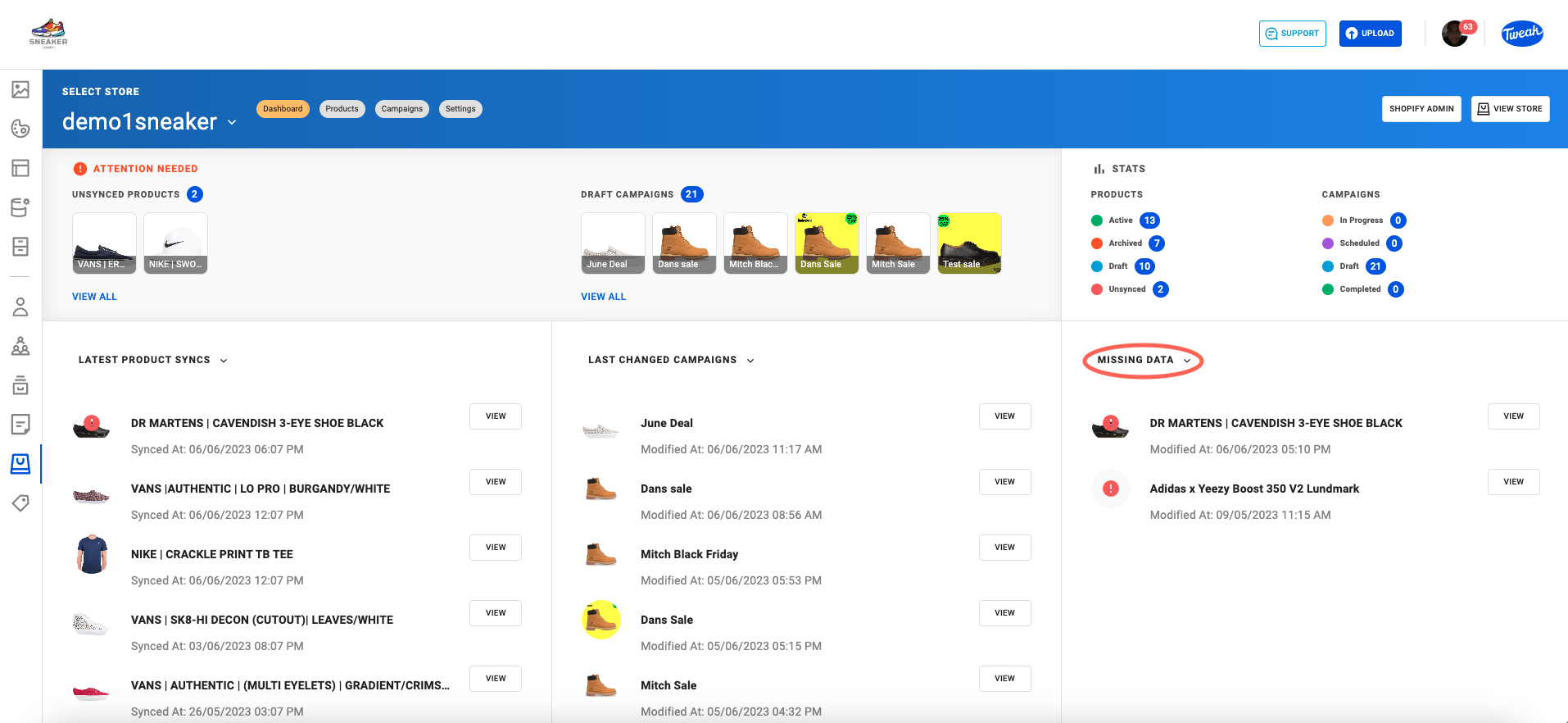Click the Scheduled campaigns purple dot
The width and height of the screenshot is (1568, 723).
1328,243
